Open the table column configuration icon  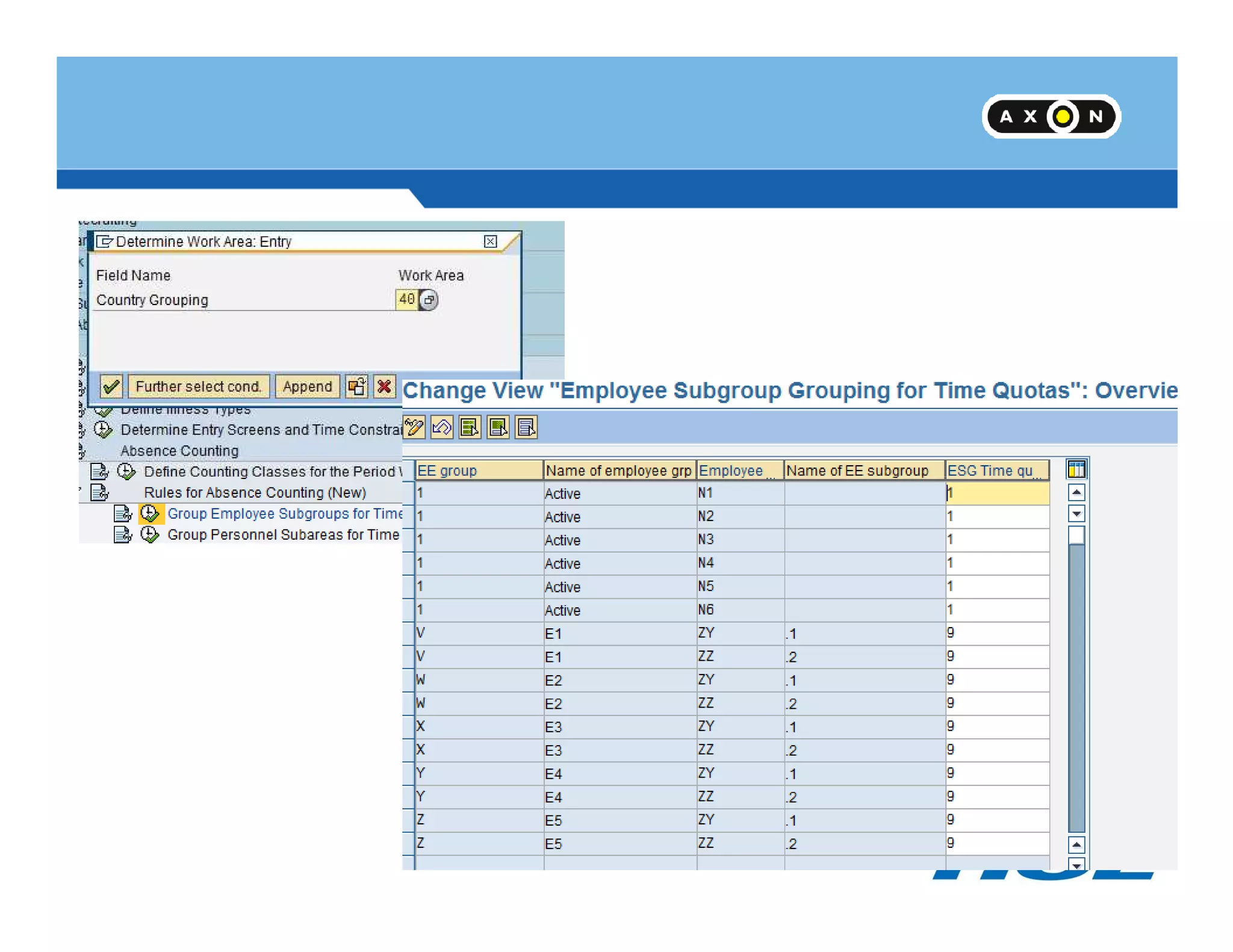[1076, 469]
